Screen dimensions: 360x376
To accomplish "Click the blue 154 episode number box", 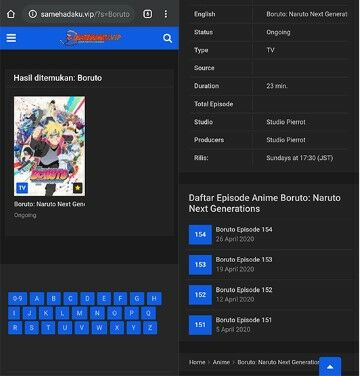I will click(200, 235).
